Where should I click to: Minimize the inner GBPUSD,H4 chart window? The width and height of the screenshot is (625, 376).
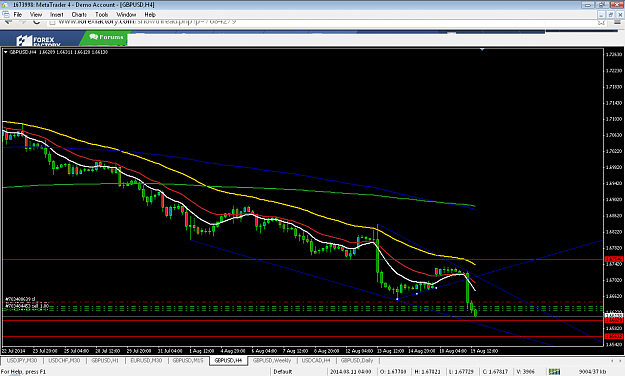601,15
